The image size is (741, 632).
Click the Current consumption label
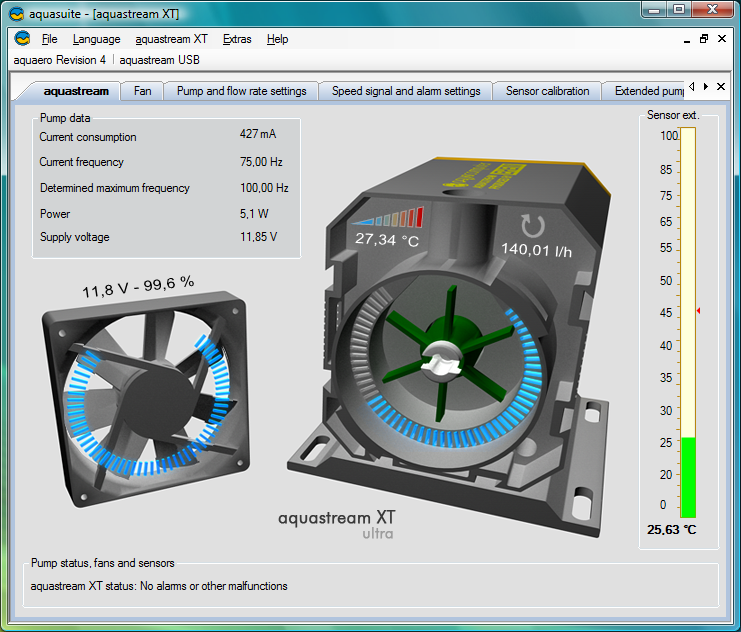pos(88,137)
